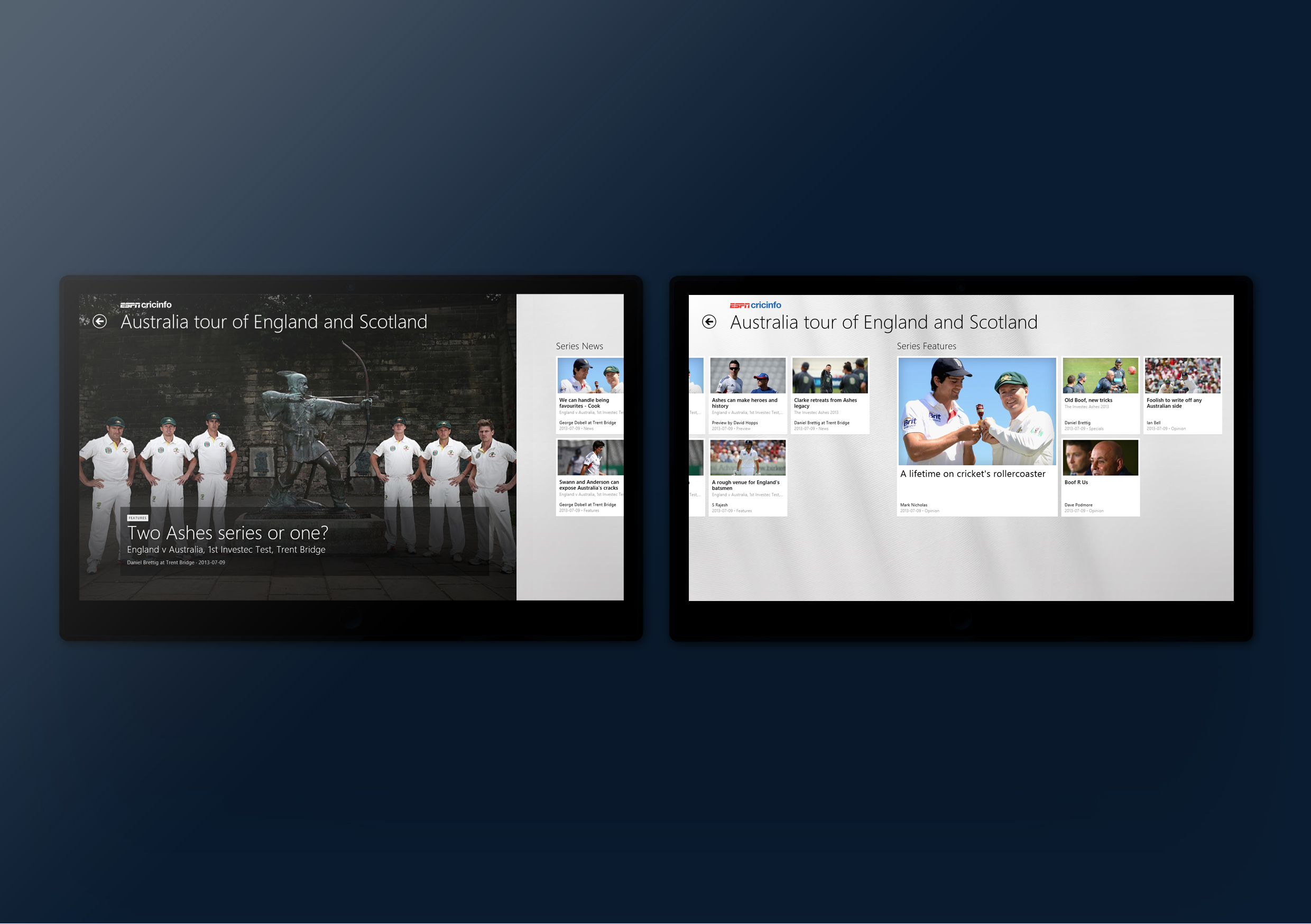This screenshot has height=924, width=1311.
Task: Click the 'Series News' section header
Action: (x=579, y=346)
